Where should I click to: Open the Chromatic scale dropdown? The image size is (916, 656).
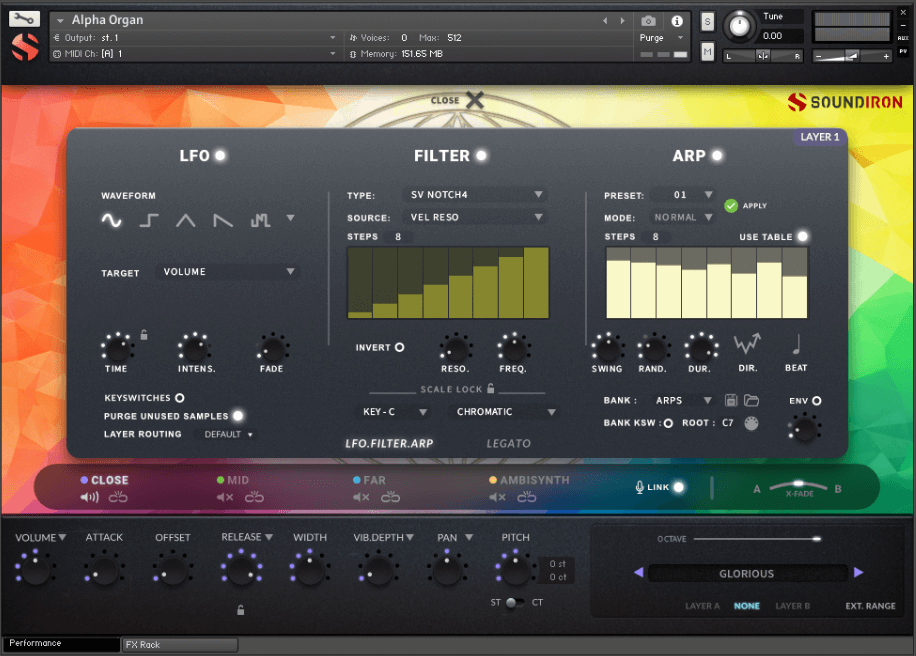pyautogui.click(x=505, y=412)
